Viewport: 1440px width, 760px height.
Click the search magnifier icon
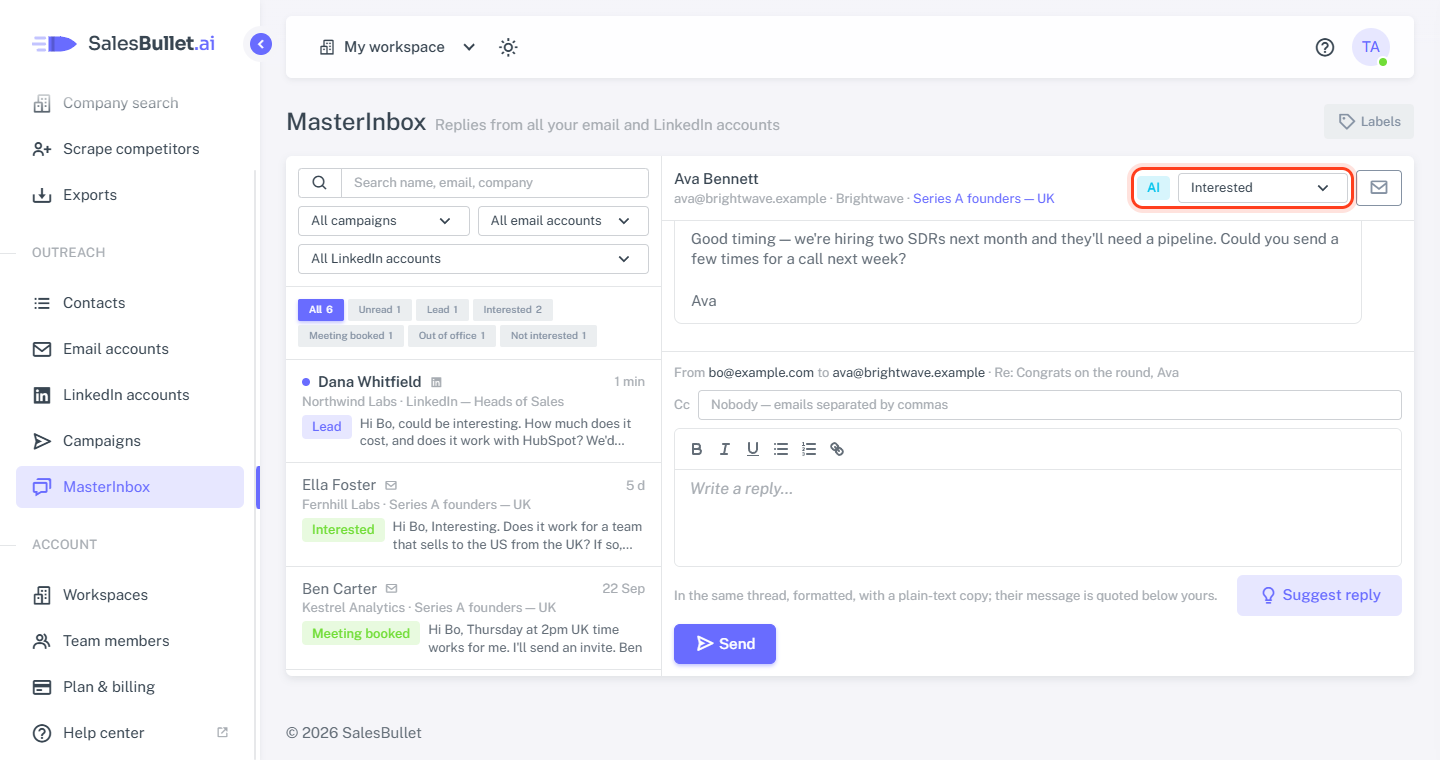click(320, 183)
